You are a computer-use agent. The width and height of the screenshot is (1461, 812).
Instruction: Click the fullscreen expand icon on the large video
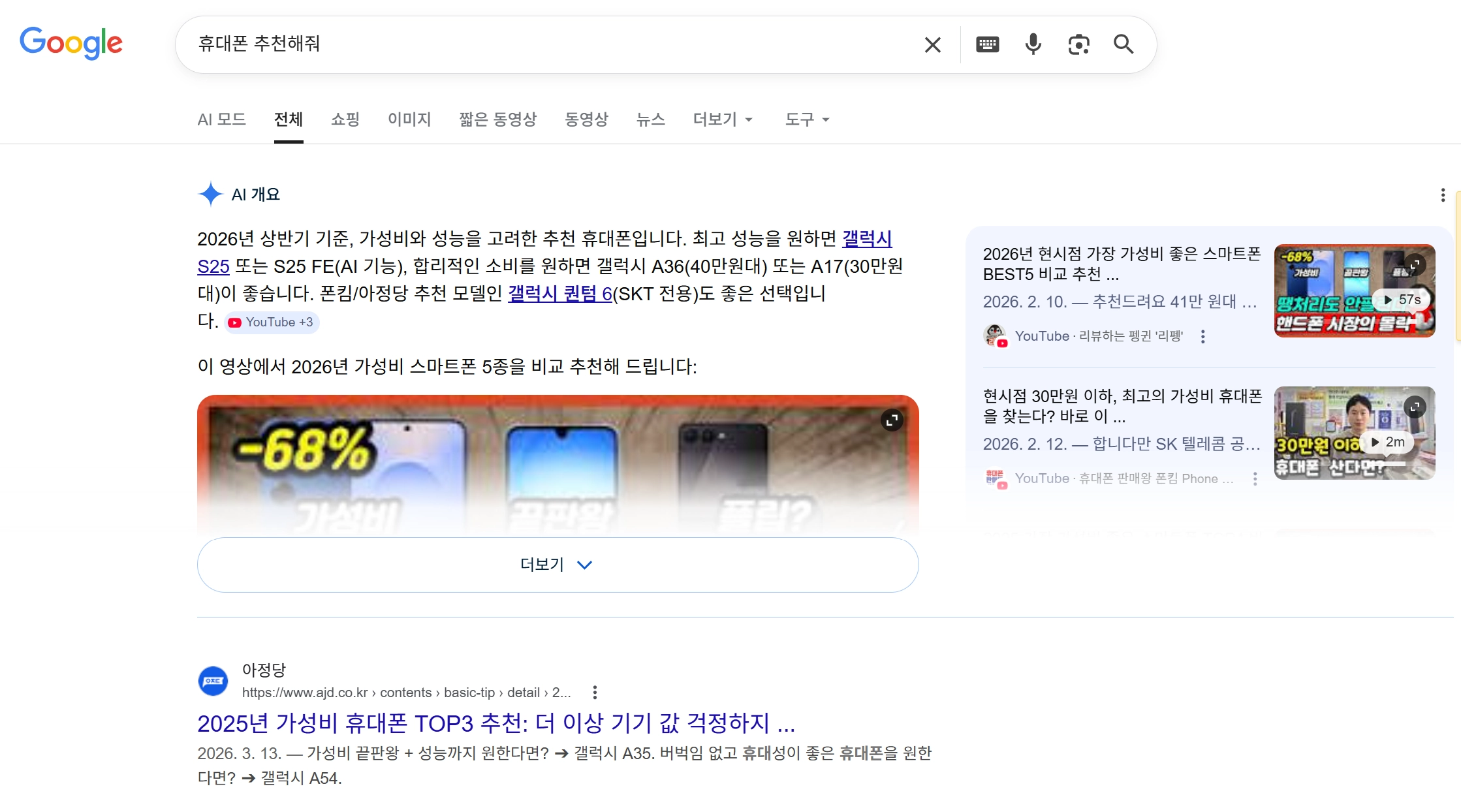[x=893, y=421]
